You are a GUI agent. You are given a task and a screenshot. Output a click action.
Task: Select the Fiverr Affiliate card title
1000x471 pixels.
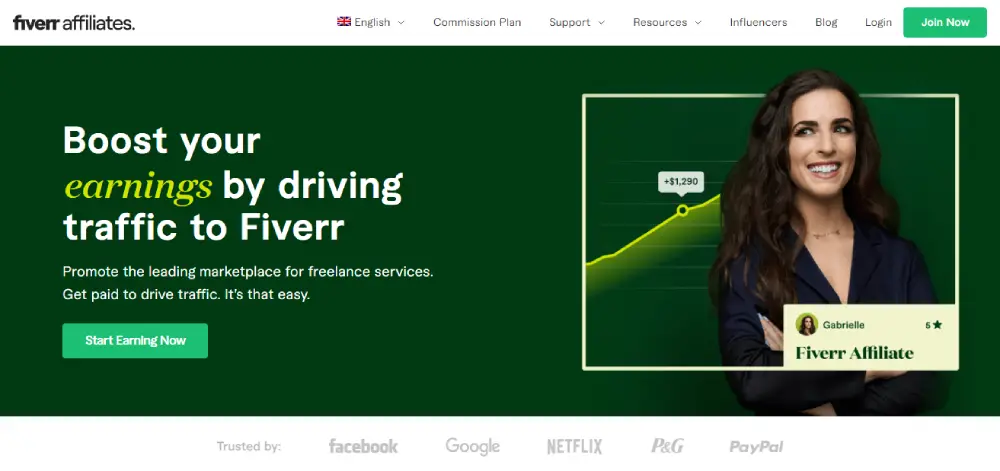(855, 353)
